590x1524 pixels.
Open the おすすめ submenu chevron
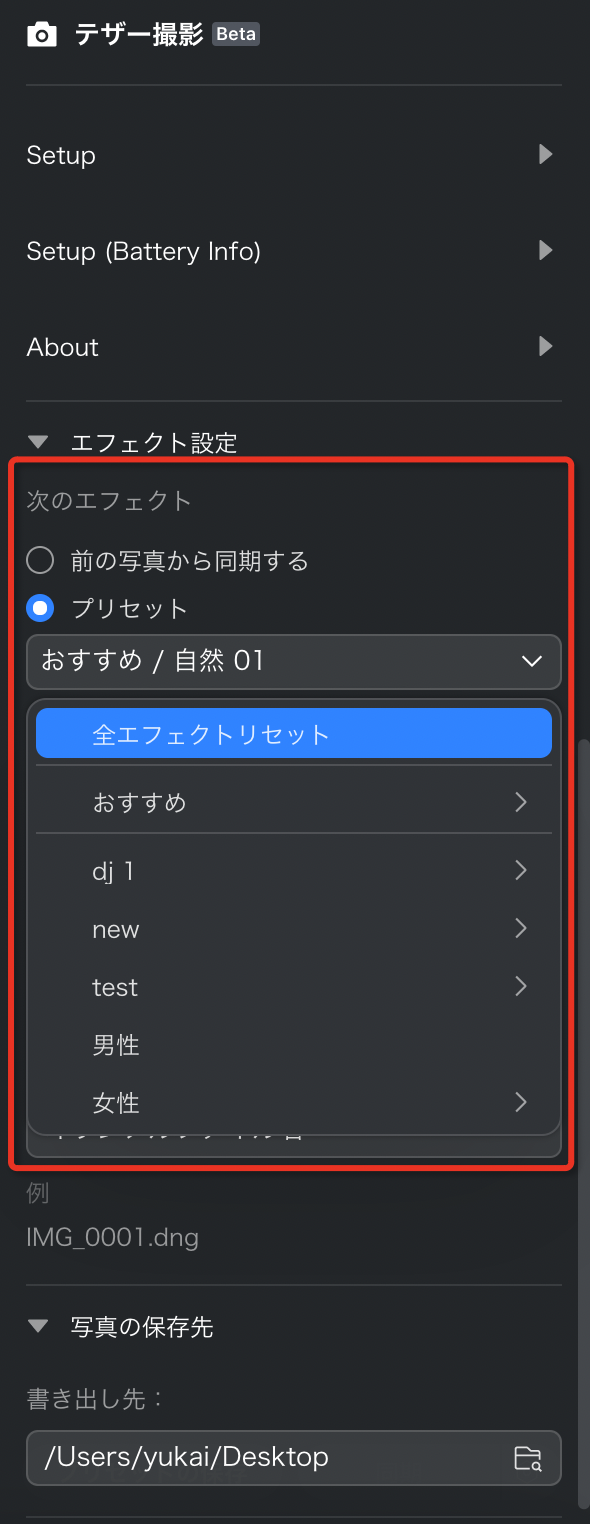point(520,802)
